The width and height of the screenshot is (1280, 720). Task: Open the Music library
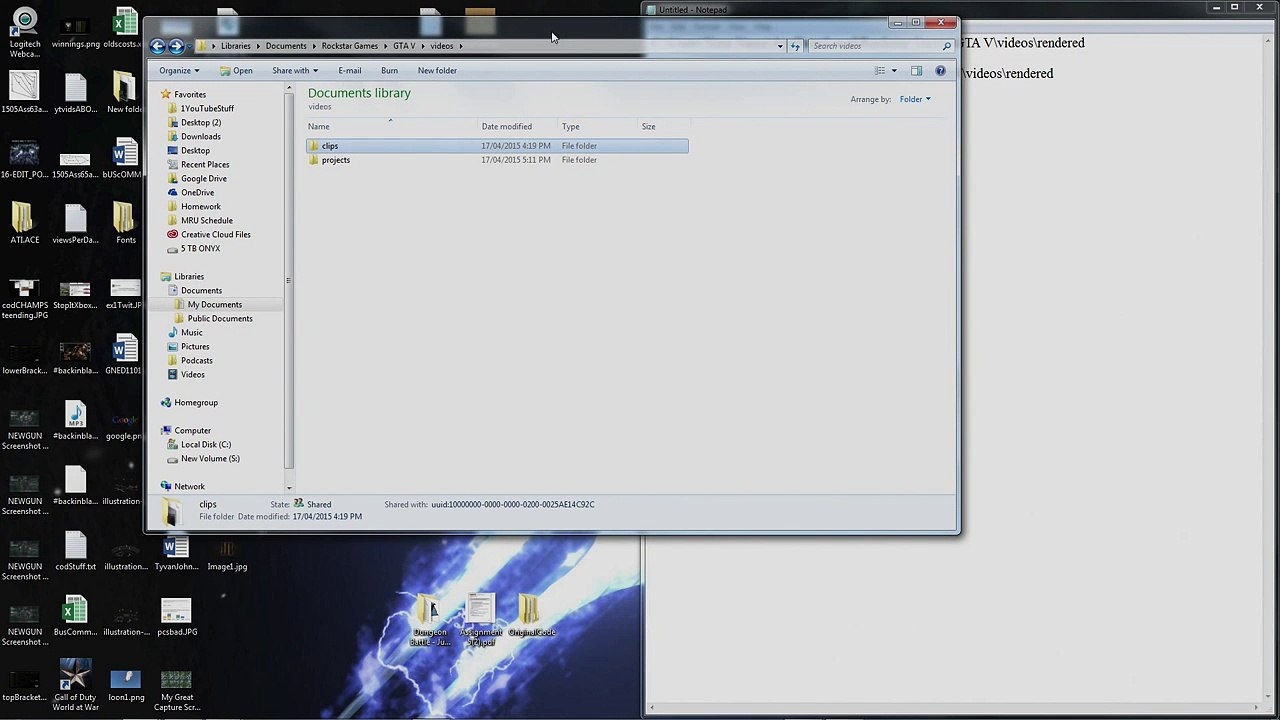(191, 332)
